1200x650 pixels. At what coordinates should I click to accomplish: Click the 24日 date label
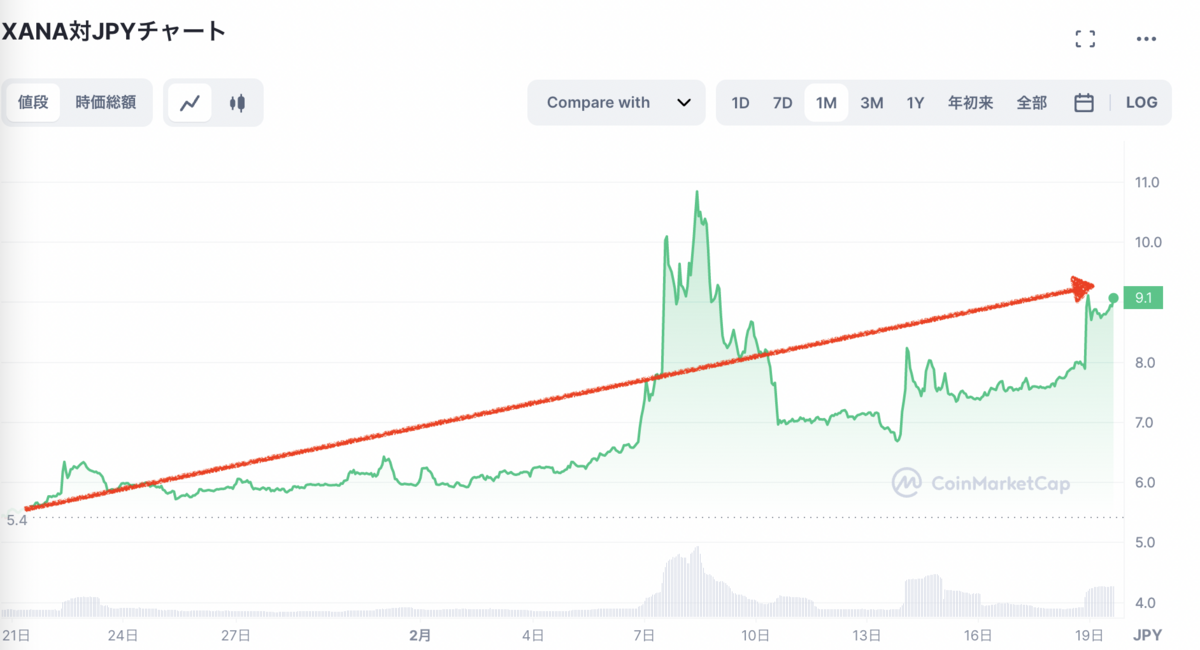(x=122, y=635)
